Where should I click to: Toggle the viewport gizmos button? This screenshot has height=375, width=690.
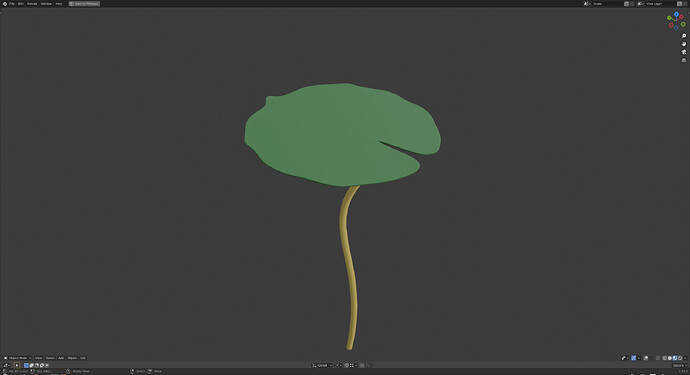pyautogui.click(x=634, y=358)
